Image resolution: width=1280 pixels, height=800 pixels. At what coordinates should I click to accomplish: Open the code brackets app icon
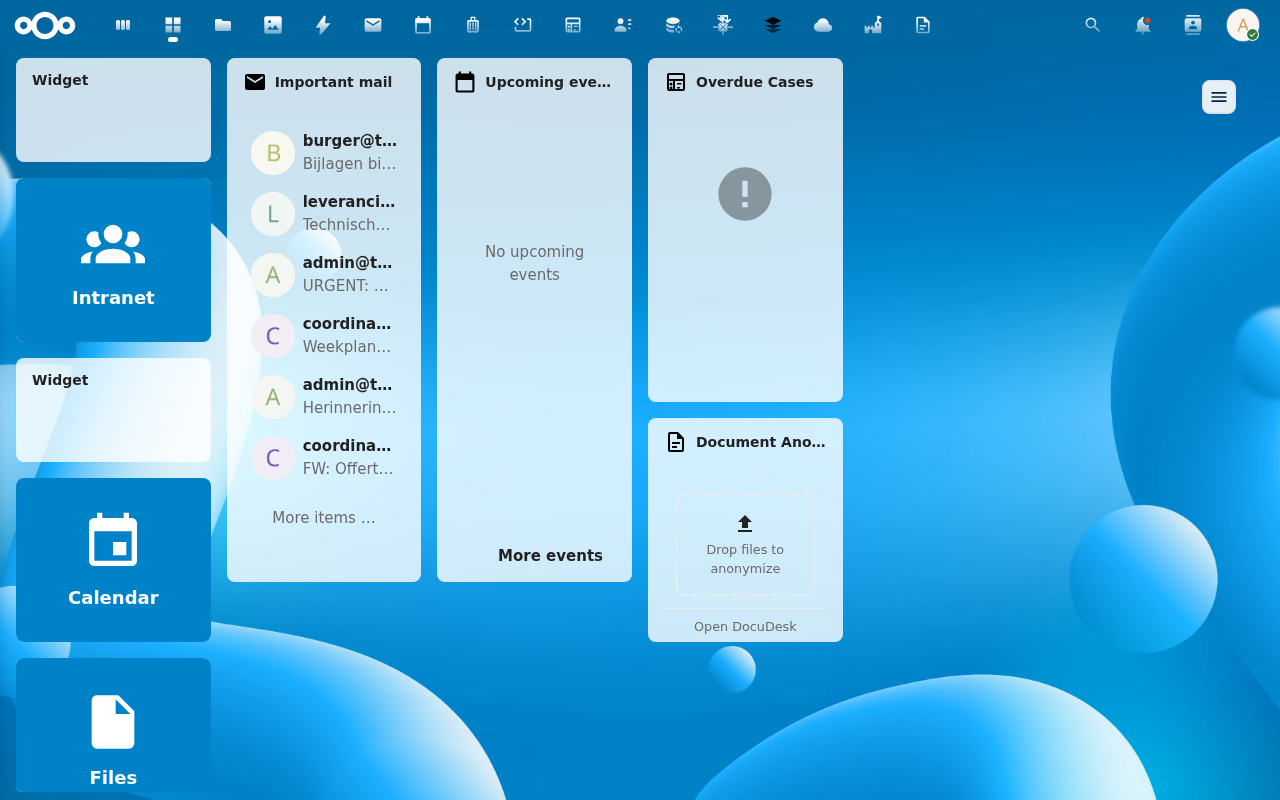[523, 25]
